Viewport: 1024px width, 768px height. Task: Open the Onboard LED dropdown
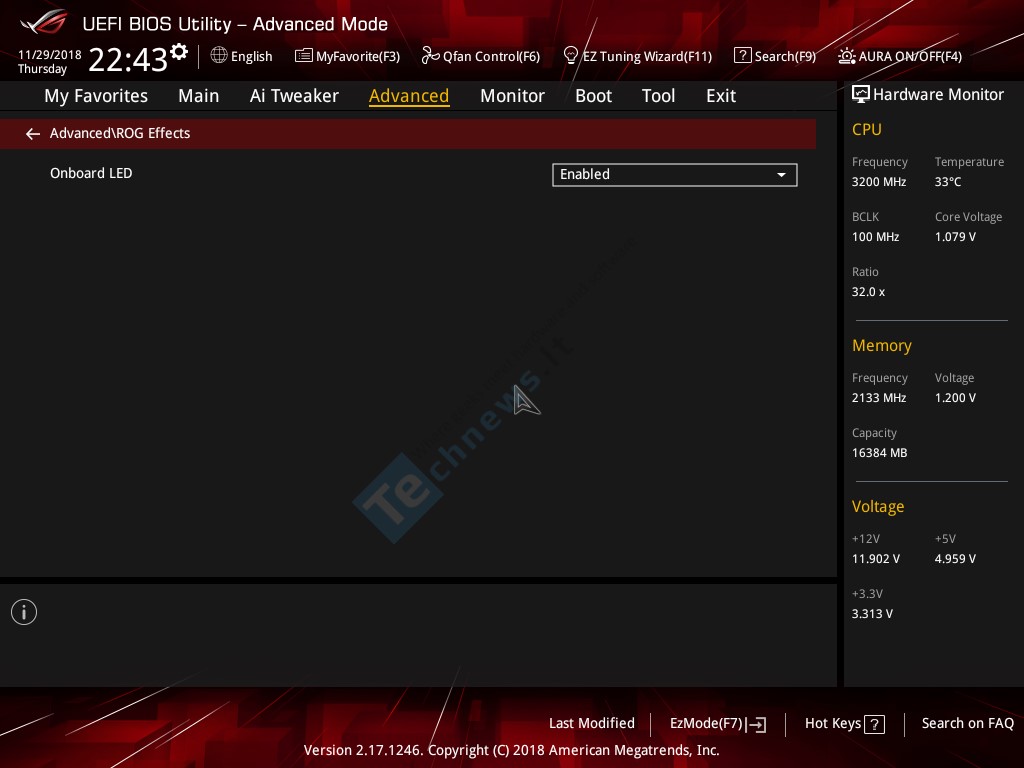coord(675,175)
